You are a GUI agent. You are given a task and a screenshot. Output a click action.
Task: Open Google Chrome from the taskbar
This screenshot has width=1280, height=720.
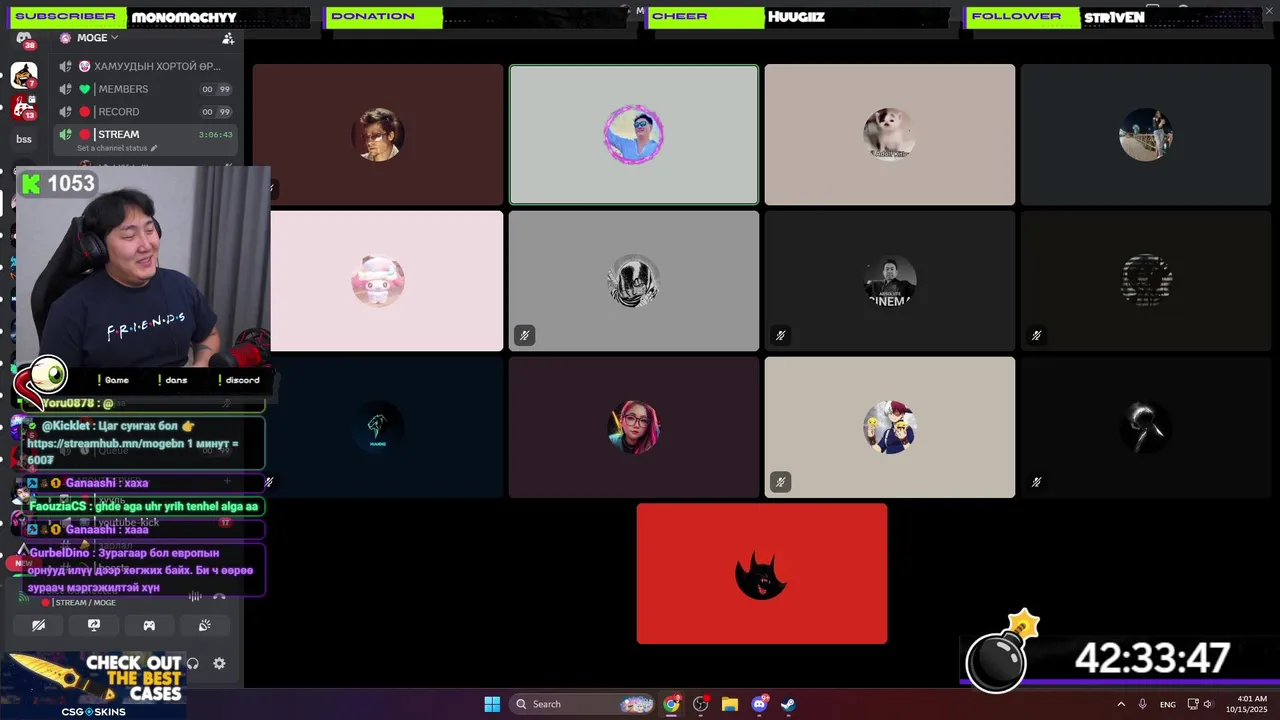pyautogui.click(x=672, y=704)
